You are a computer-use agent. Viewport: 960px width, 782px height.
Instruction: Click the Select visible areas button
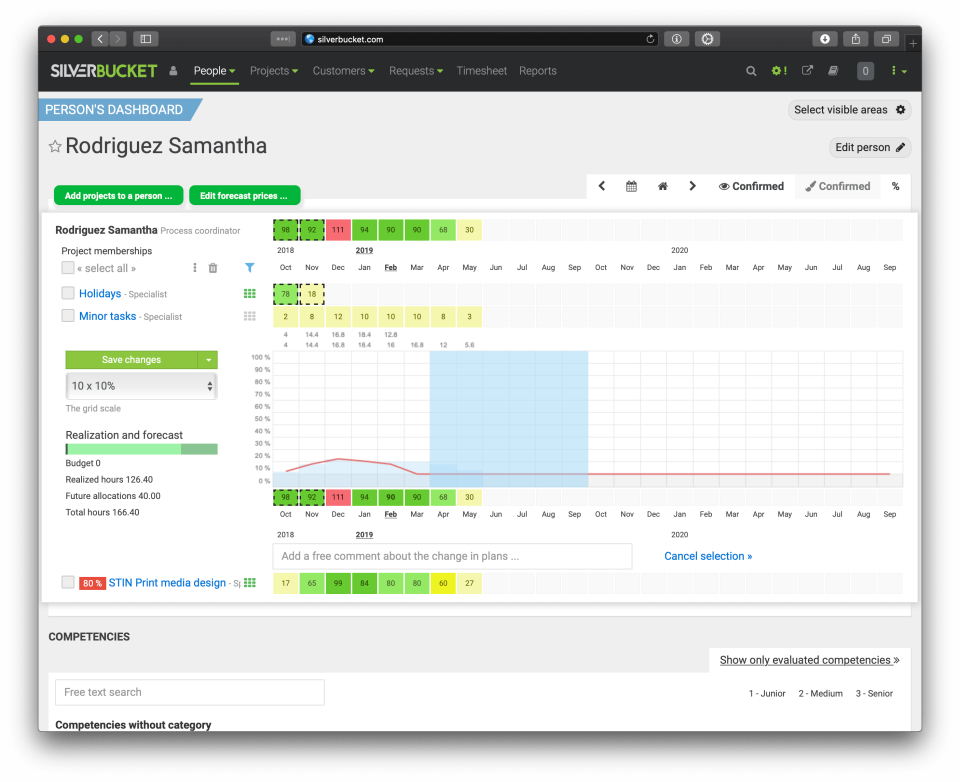(849, 110)
